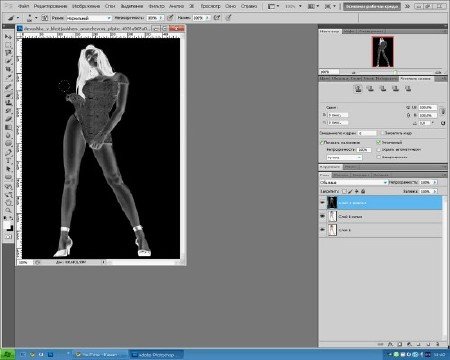Open the Изображение menu

pos(86,6)
